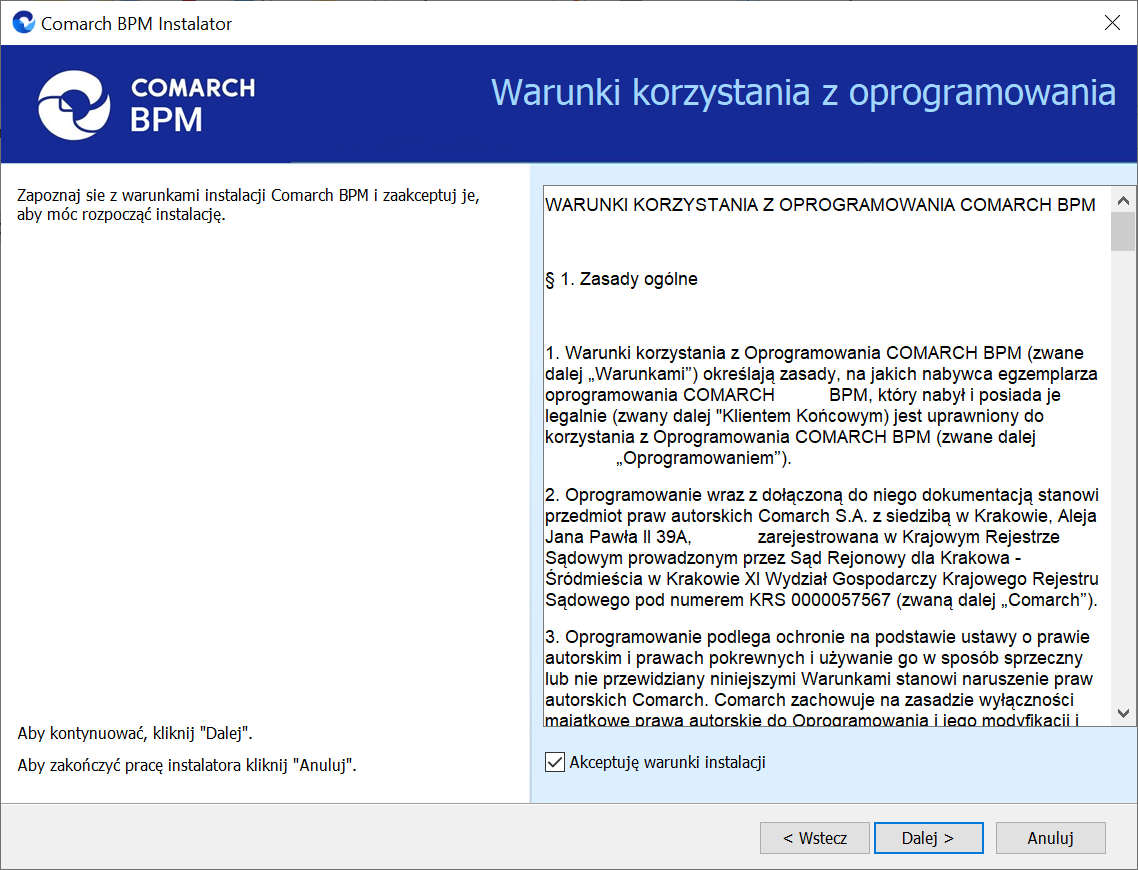Click the label "Akceptuję warunki instalacji"

tap(668, 762)
